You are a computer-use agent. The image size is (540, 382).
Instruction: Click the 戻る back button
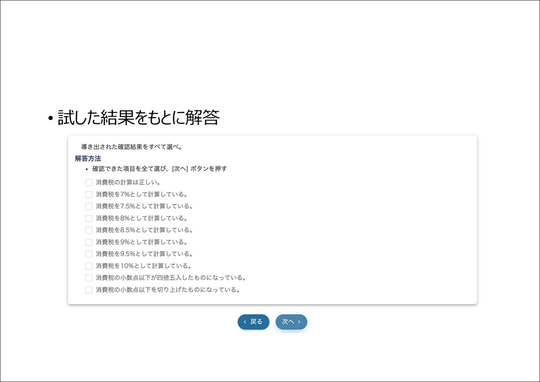tap(253, 322)
